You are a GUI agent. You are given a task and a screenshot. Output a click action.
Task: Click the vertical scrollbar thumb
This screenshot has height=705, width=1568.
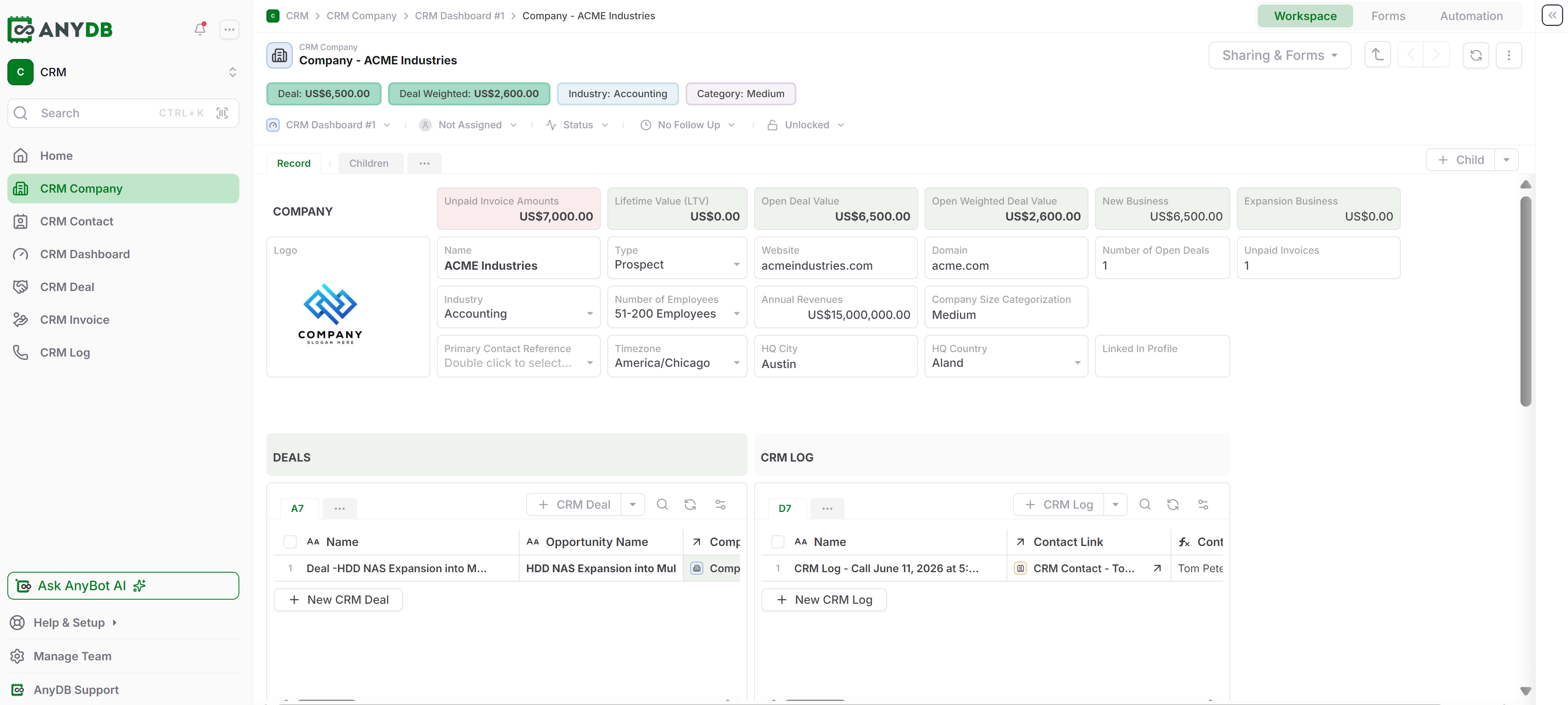tap(1525, 301)
